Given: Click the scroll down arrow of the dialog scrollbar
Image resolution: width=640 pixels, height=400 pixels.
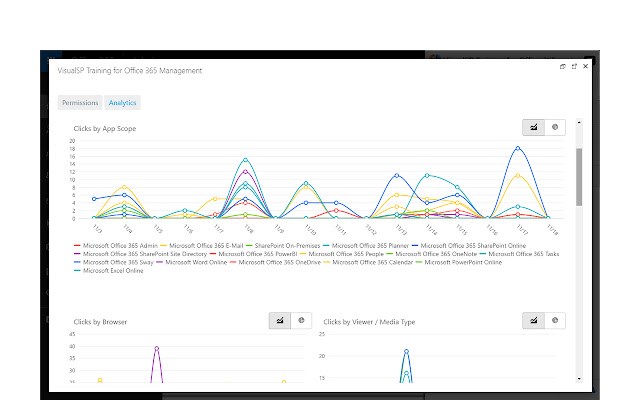Looking at the screenshot, I should [x=579, y=379].
